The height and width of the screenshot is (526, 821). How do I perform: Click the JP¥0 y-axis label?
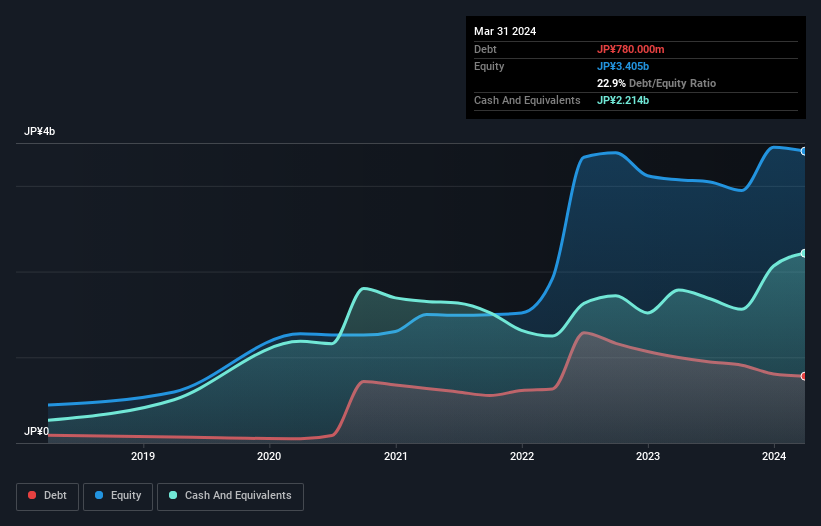click(x=37, y=431)
